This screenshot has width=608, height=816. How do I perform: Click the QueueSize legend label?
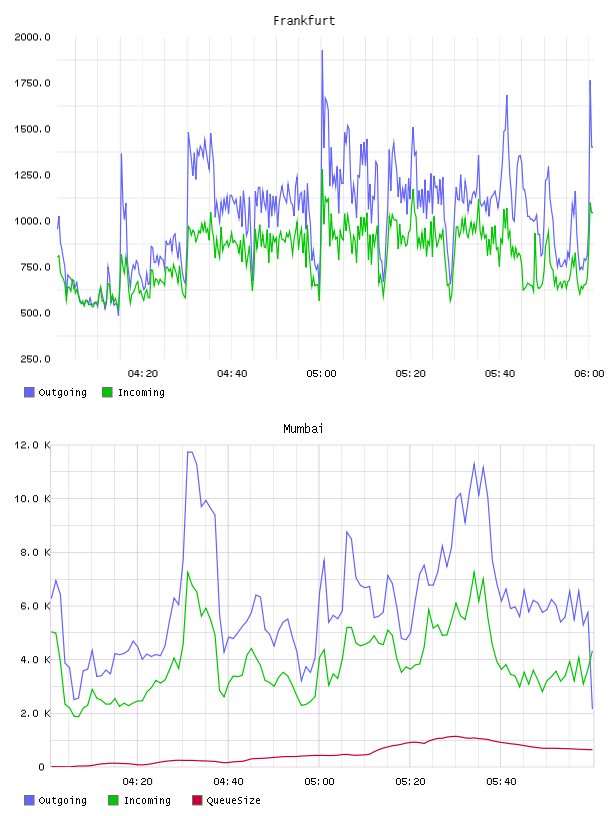coord(233,800)
